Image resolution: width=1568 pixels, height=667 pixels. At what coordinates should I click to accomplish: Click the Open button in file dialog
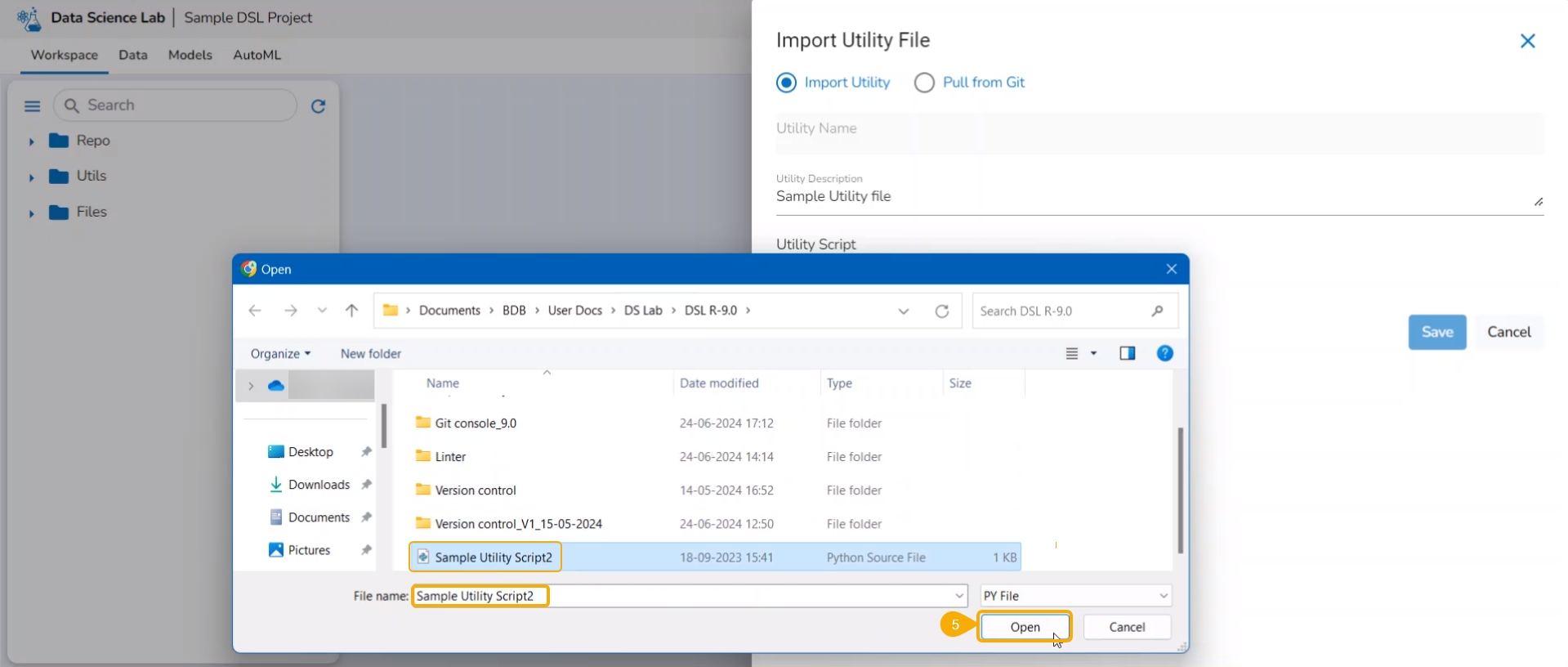(x=1025, y=627)
